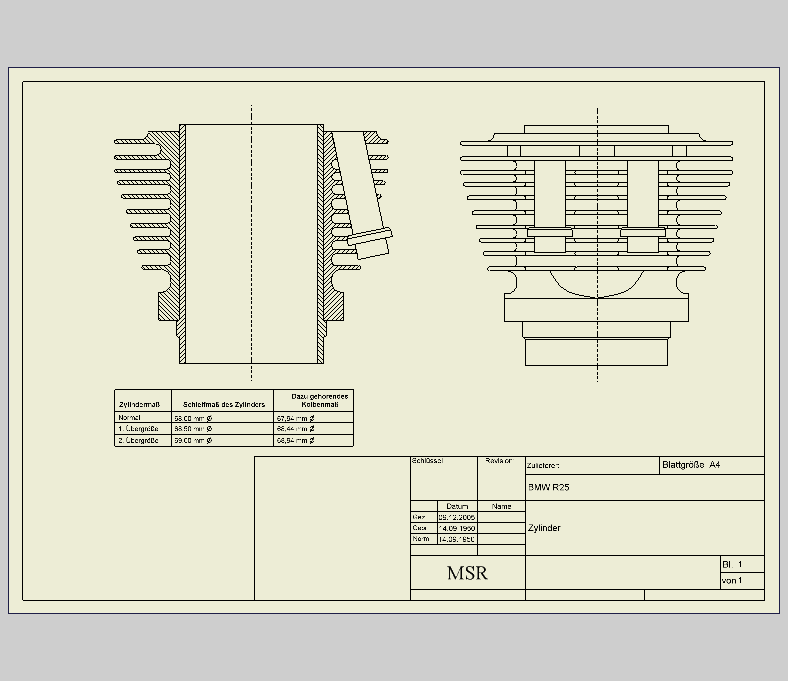Click the 'Zylinder' part name text

tap(544, 528)
